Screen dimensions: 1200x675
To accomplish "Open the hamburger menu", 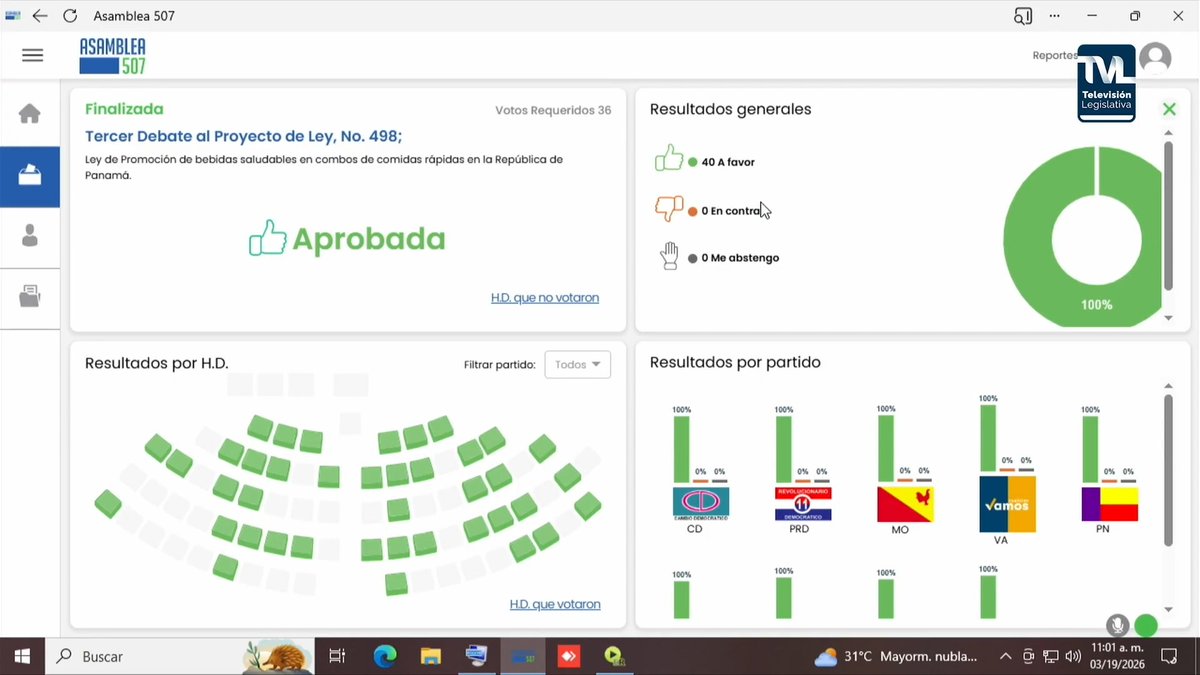I will click(33, 55).
